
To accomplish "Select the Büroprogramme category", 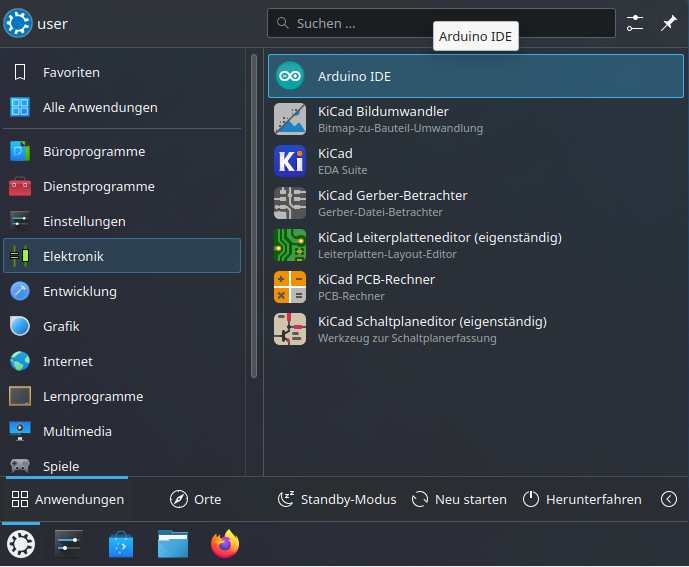I will point(122,151).
